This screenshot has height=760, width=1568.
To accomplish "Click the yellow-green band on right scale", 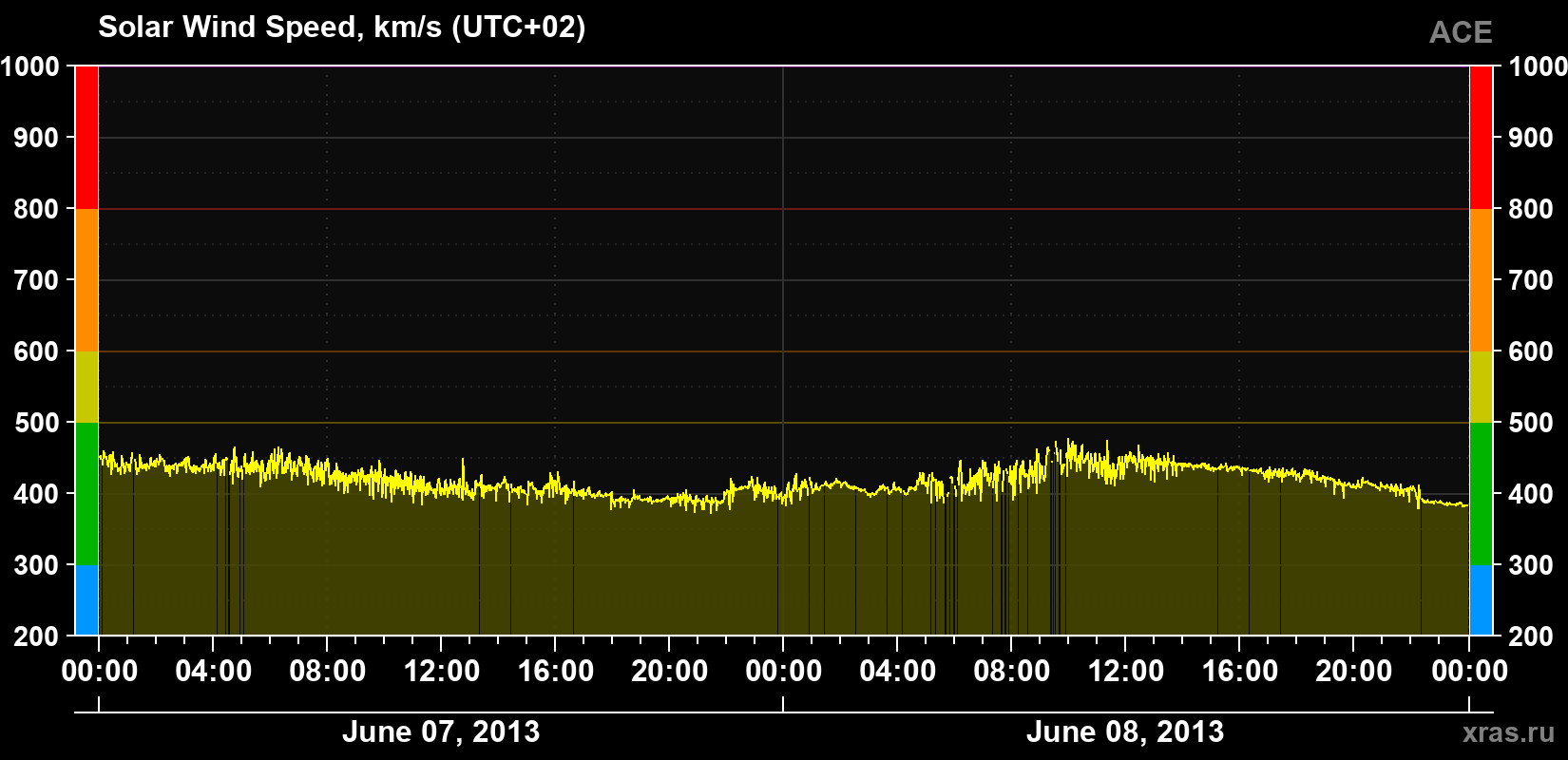I will coord(1481,387).
